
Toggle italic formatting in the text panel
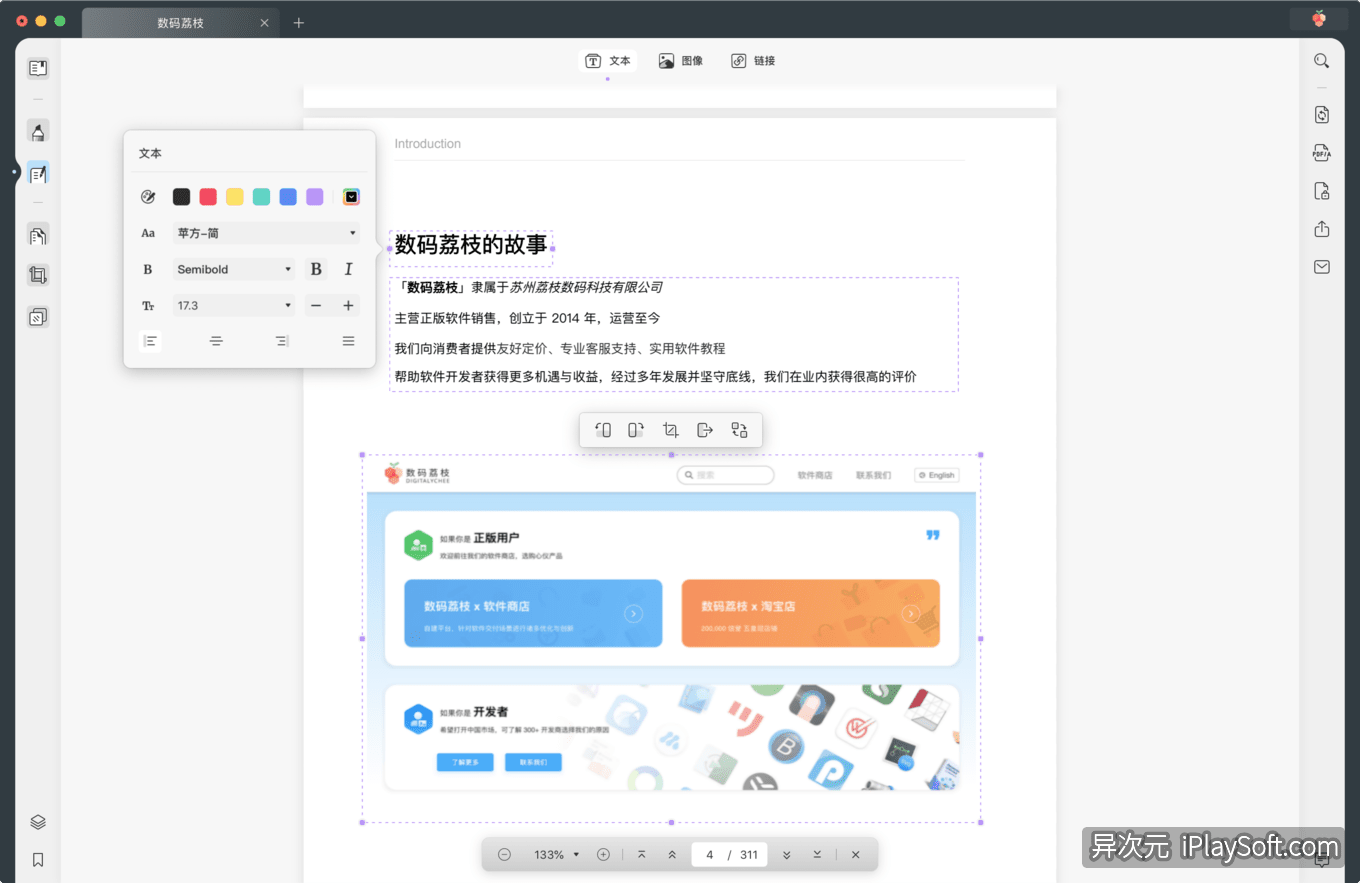coord(348,268)
